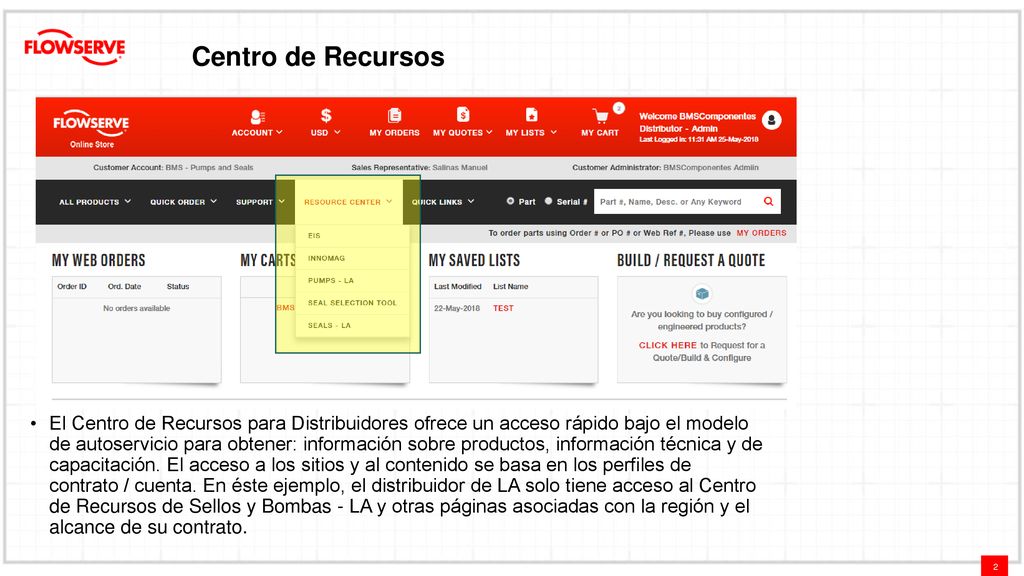The width and height of the screenshot is (1024, 576).
Task: Open the My Lists star icon
Action: 532,115
